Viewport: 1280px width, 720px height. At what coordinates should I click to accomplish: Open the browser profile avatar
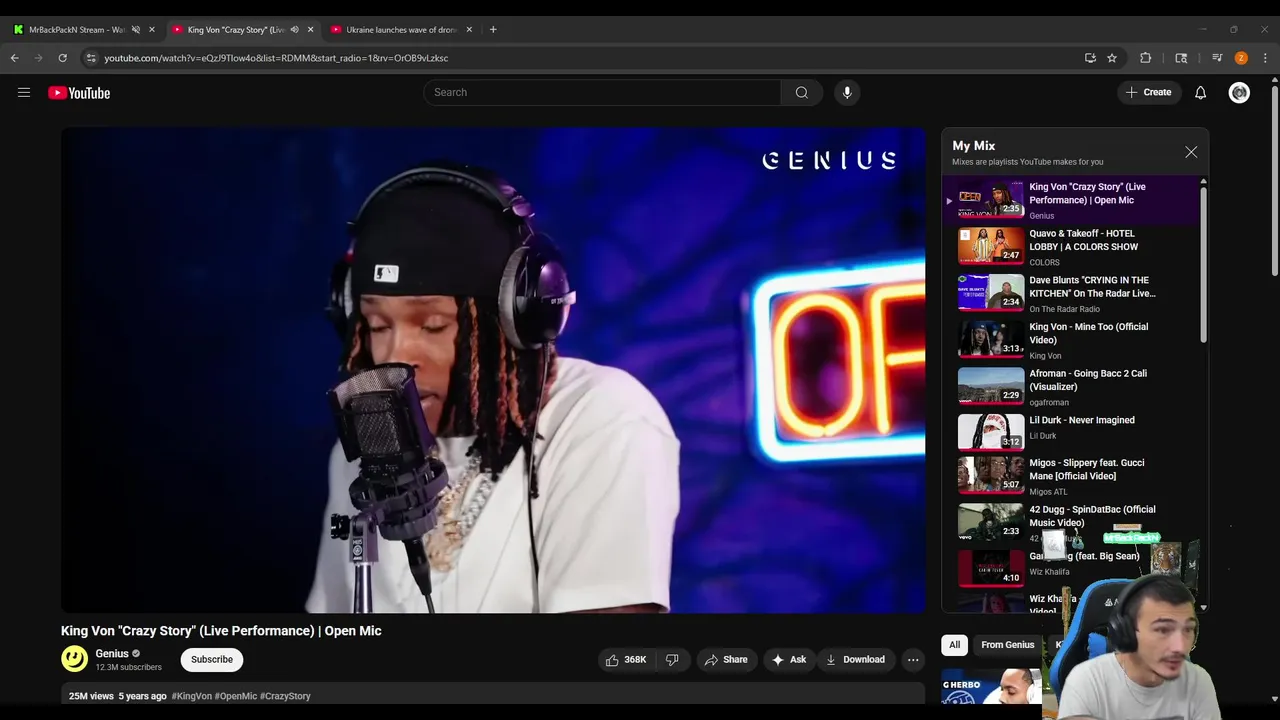(1241, 58)
